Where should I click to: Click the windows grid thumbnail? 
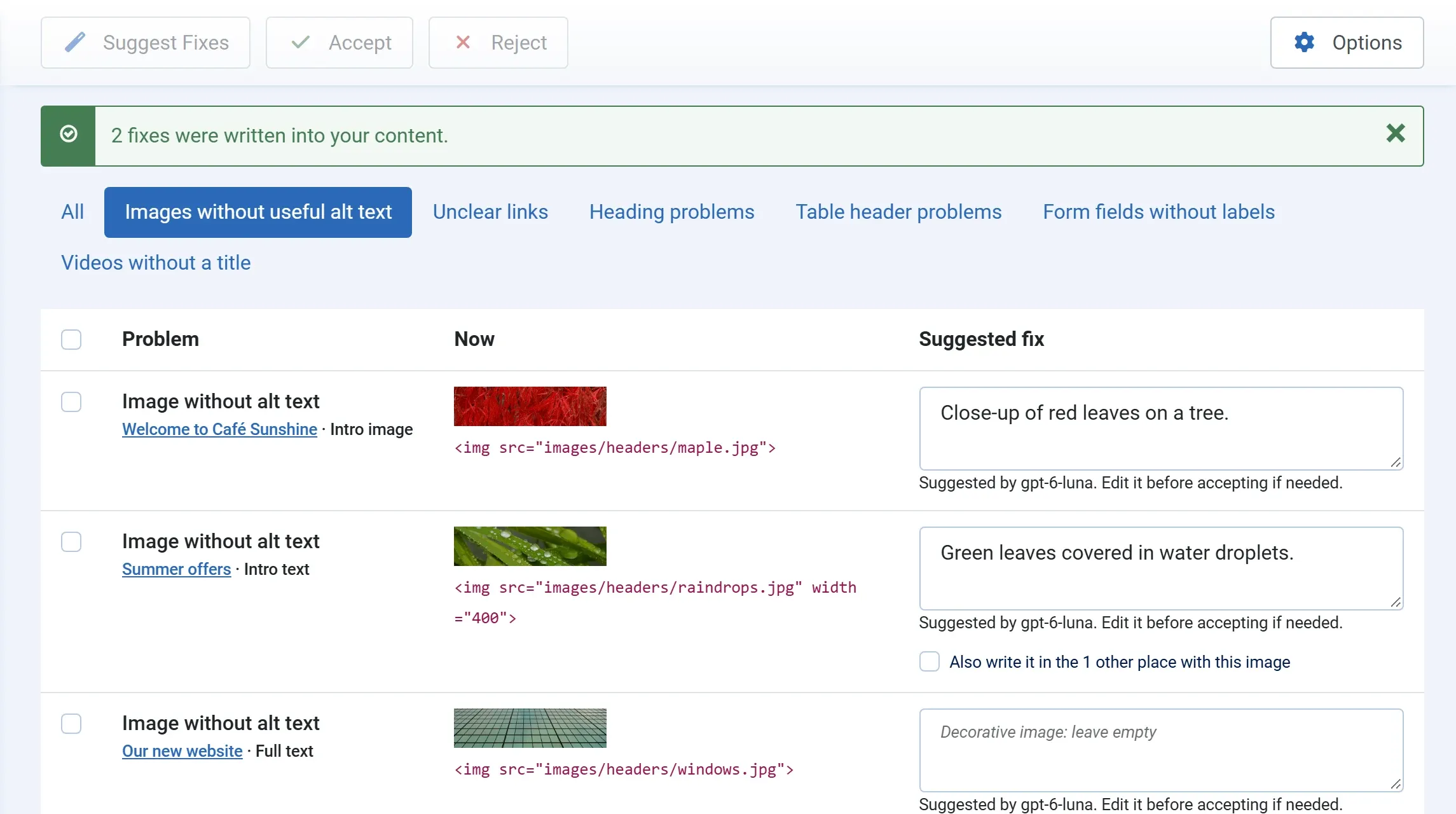(x=530, y=728)
